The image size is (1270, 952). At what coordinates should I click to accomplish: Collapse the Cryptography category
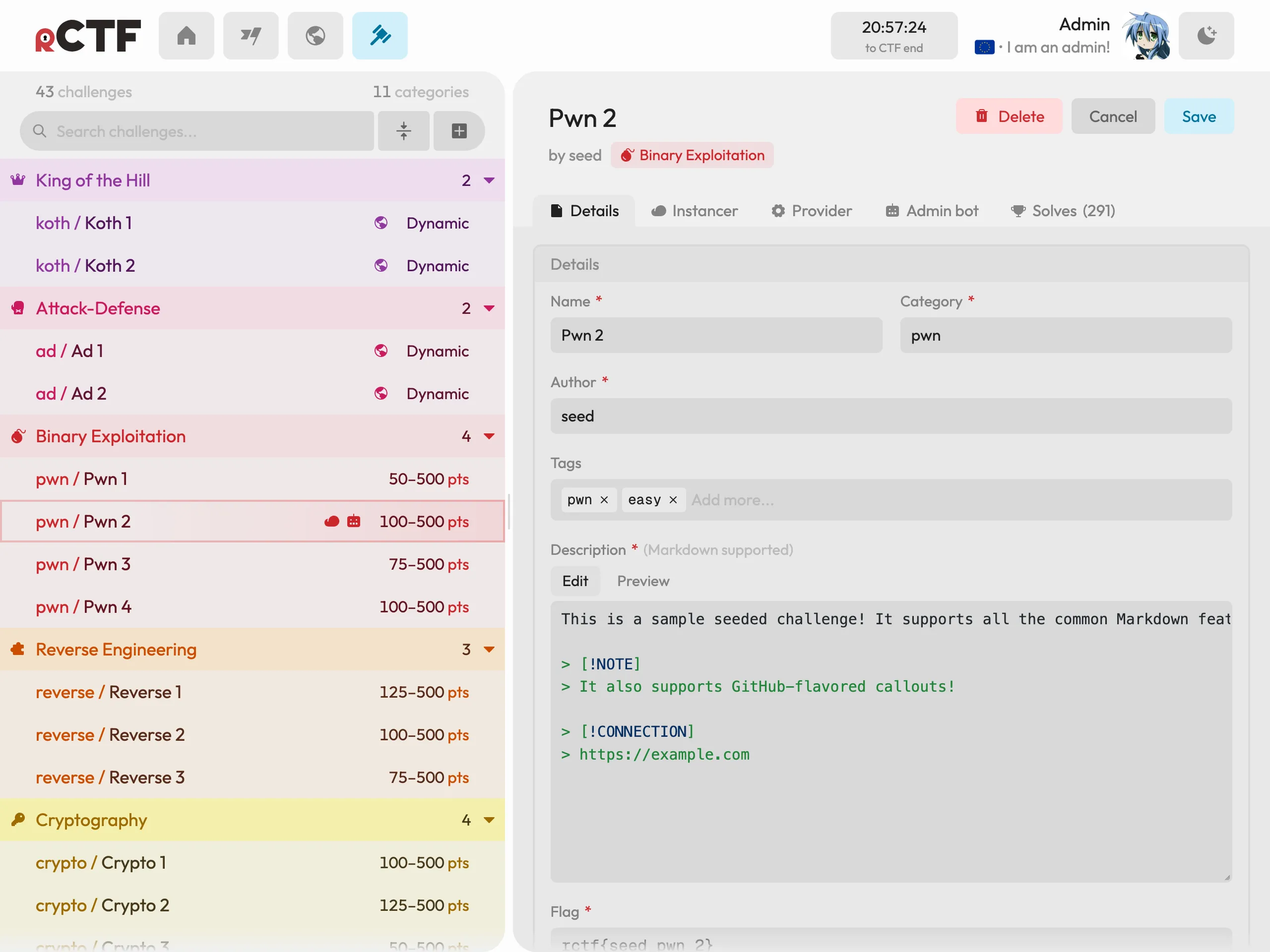point(489,820)
